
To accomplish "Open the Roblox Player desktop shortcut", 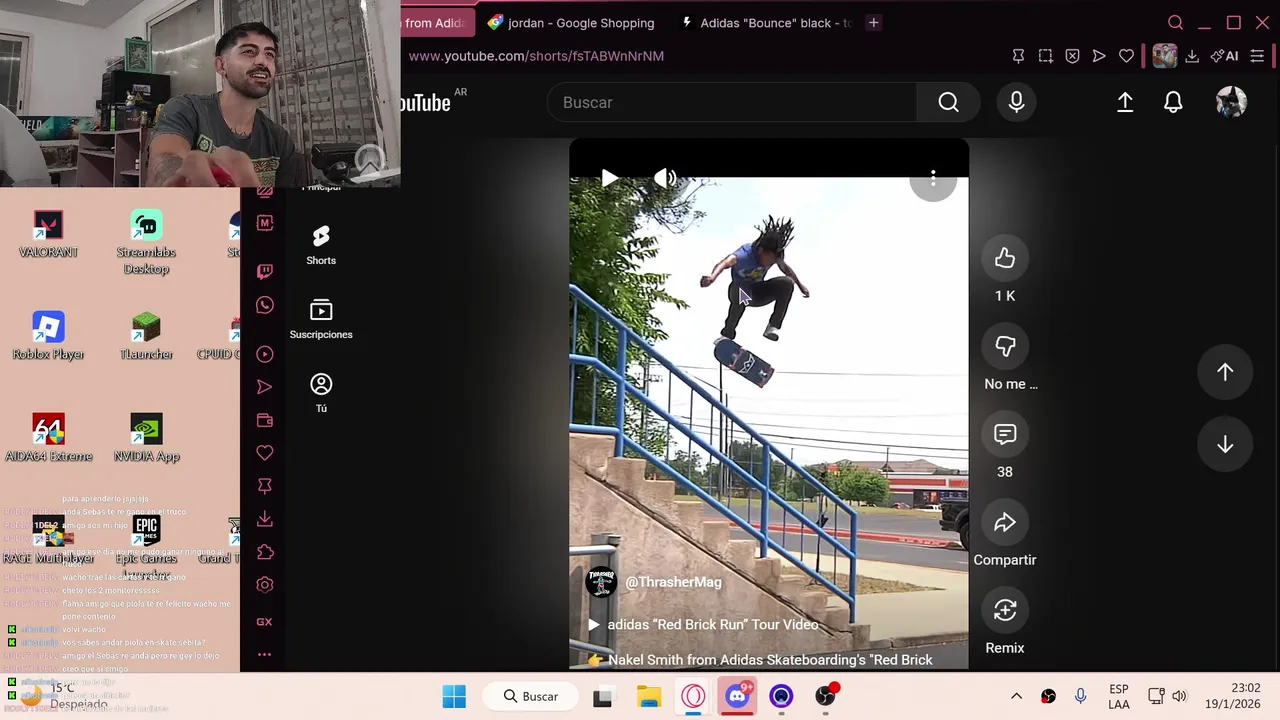I will (48, 336).
